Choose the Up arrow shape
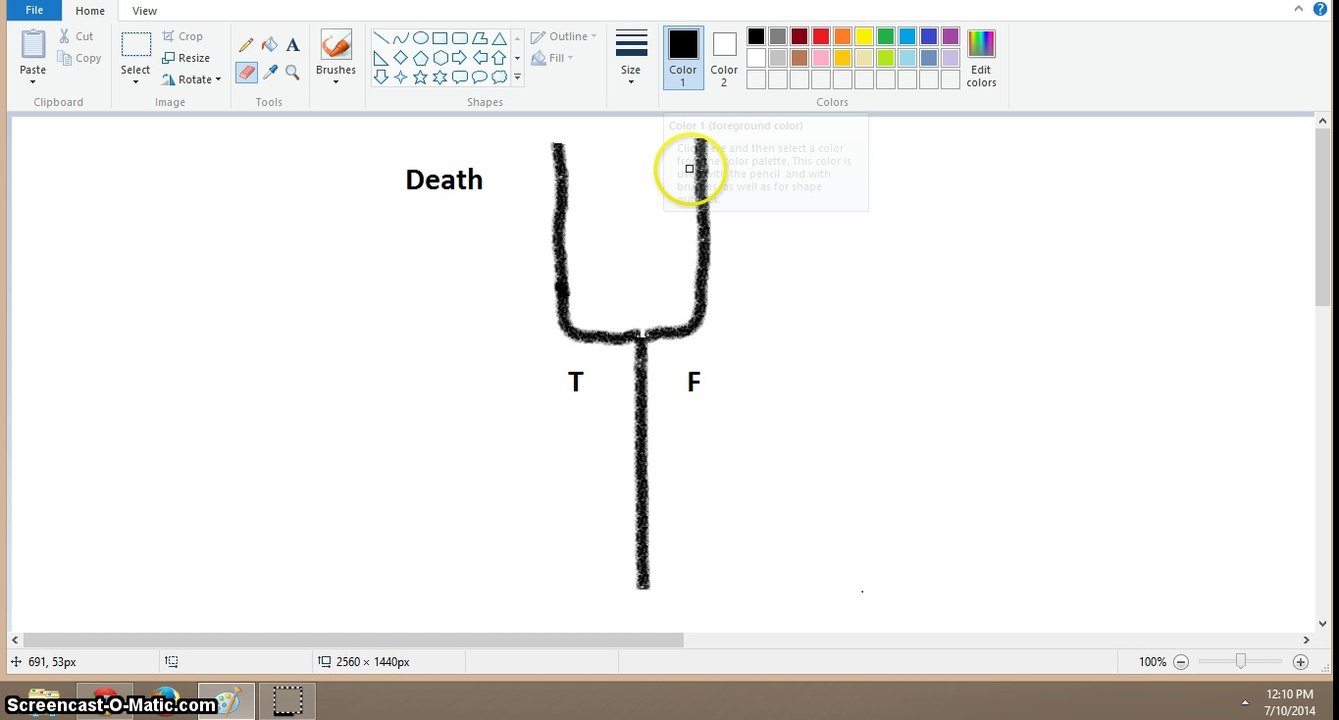This screenshot has height=720, width=1339. (499, 58)
